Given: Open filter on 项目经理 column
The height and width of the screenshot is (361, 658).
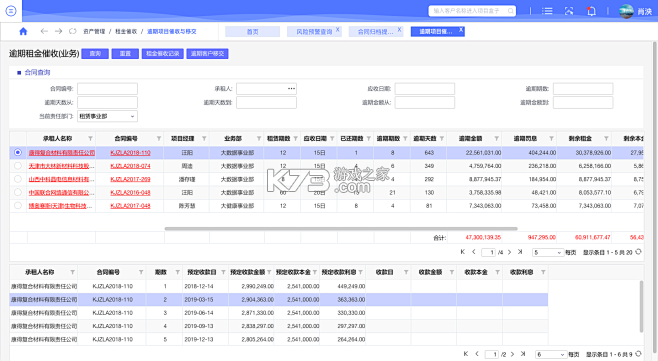Looking at the screenshot, I should click(x=204, y=139).
